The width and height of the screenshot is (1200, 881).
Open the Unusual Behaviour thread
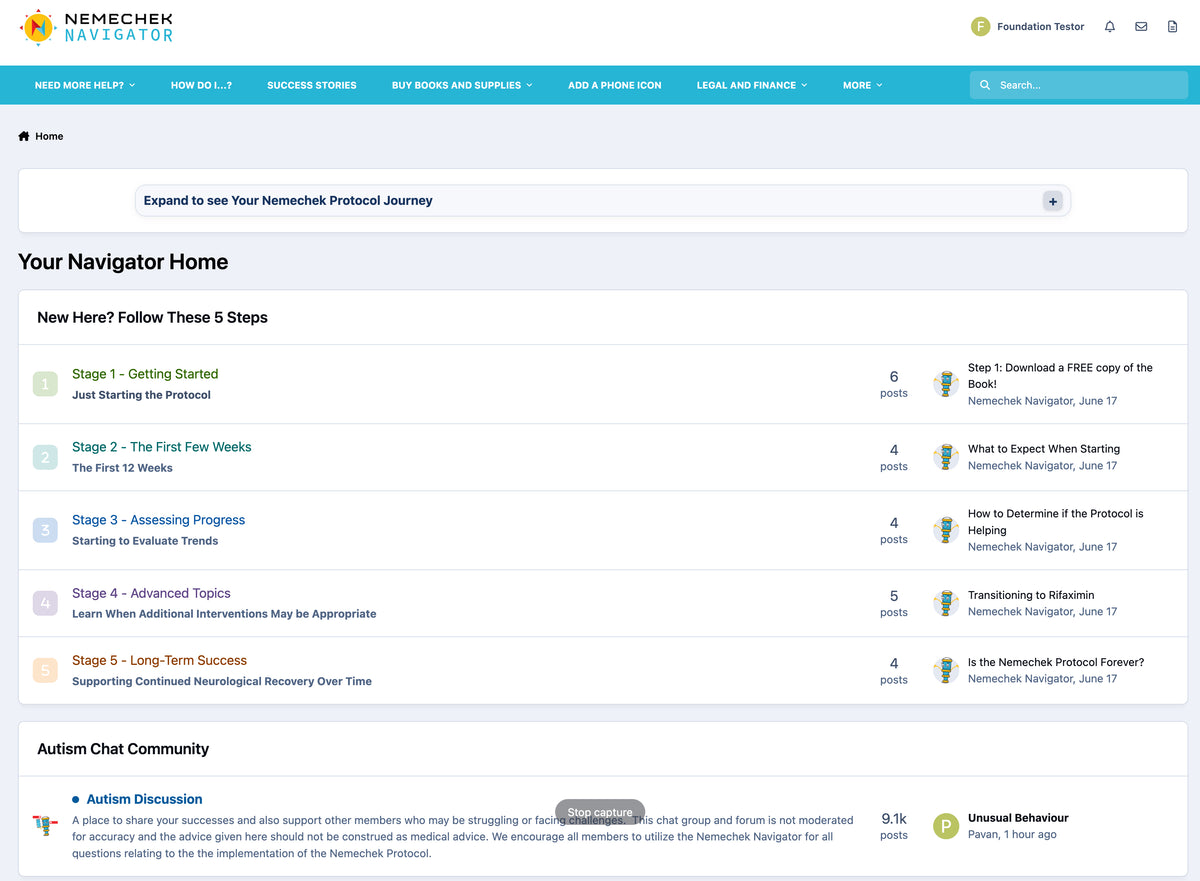1018,818
